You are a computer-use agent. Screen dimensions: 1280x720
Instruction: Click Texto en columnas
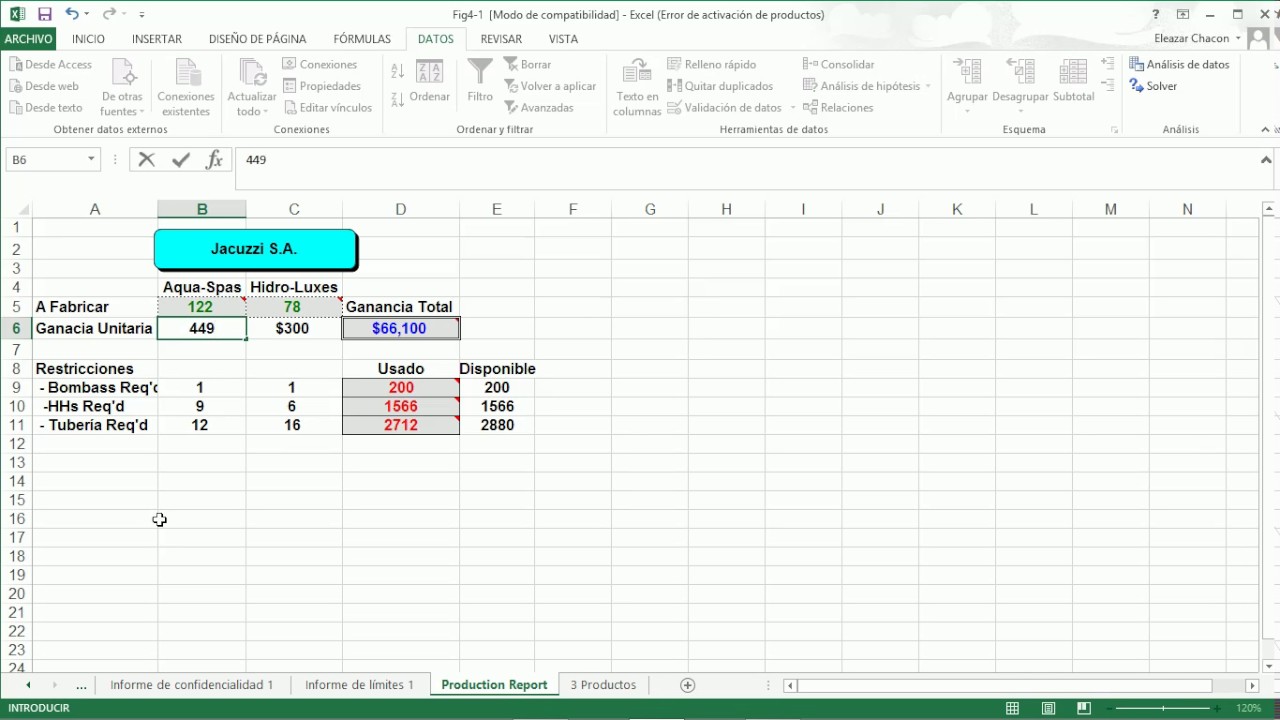point(637,87)
